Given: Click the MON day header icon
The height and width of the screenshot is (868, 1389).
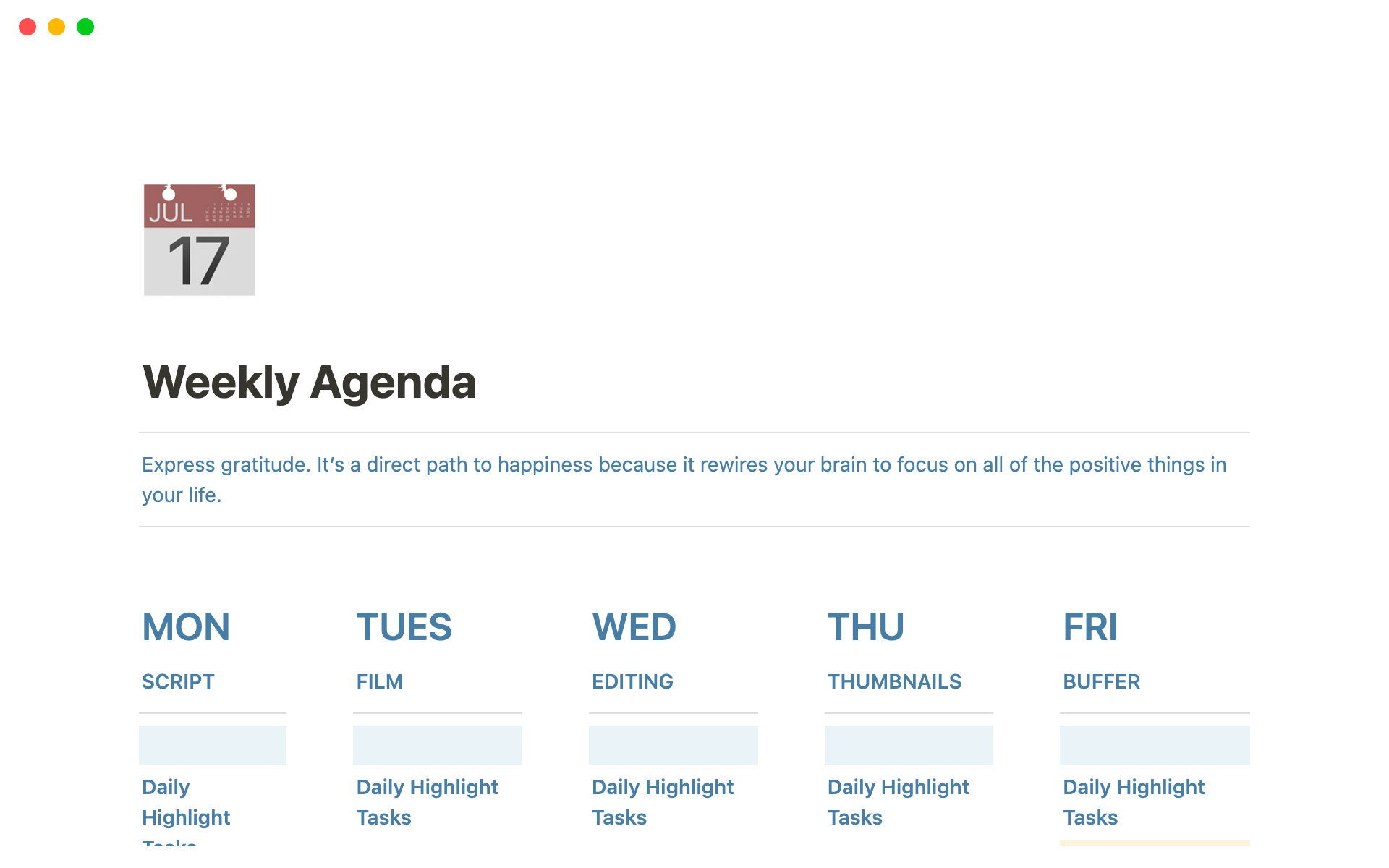Looking at the screenshot, I should pyautogui.click(x=186, y=624).
